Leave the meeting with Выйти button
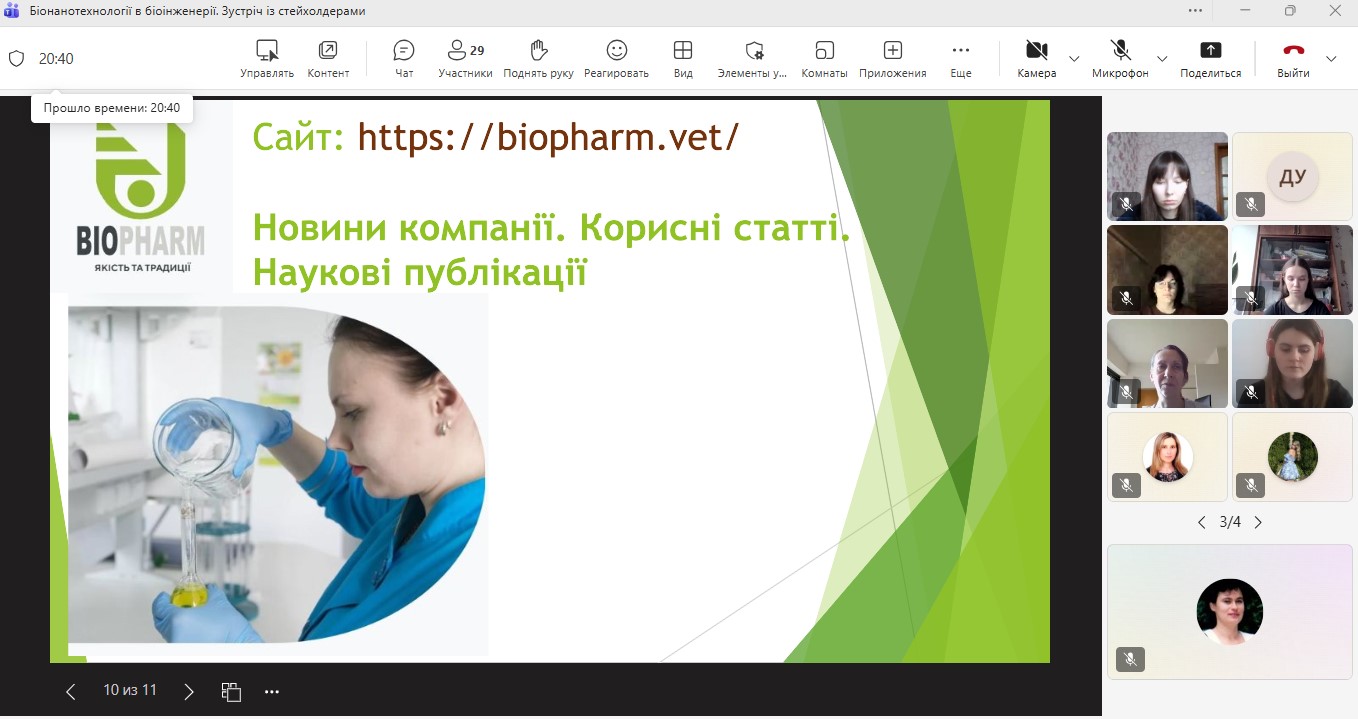Viewport: 1358px width, 719px height. (x=1293, y=58)
